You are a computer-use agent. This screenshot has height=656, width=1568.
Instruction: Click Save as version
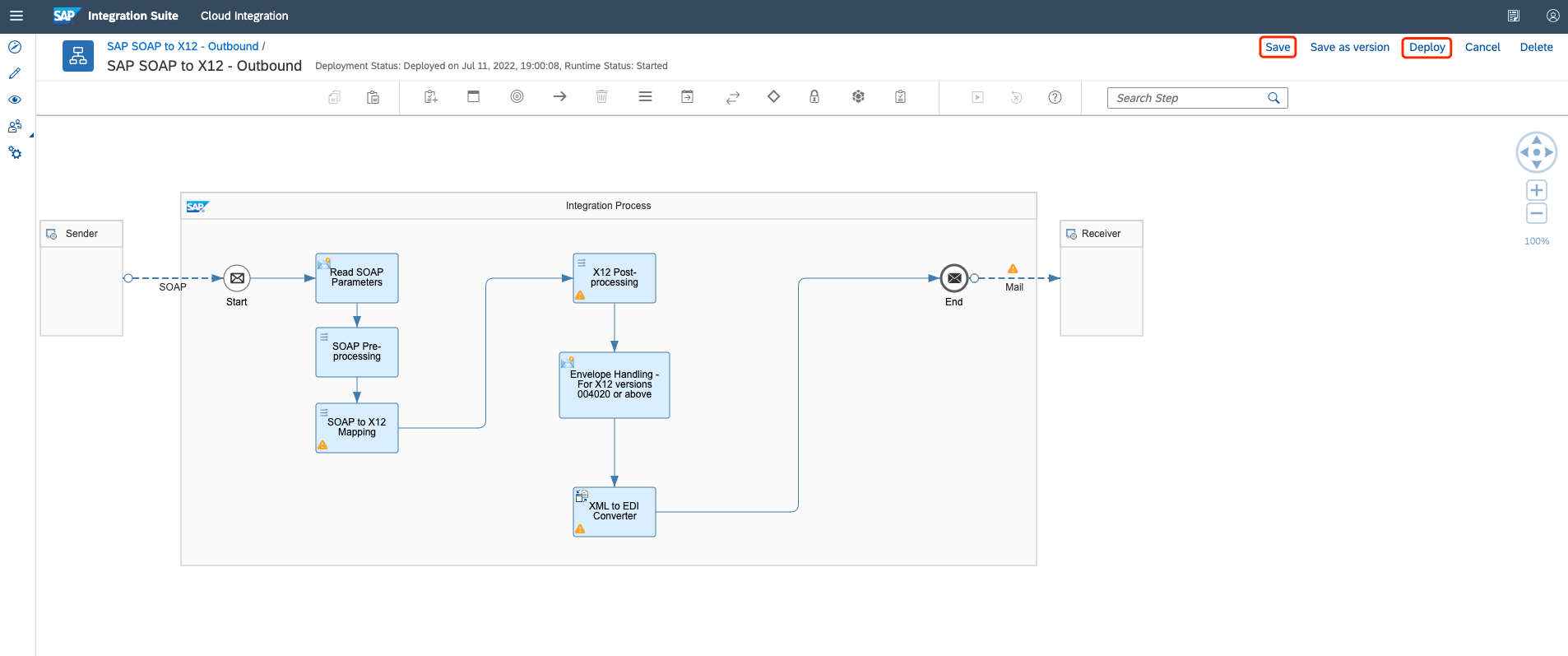pyautogui.click(x=1349, y=47)
